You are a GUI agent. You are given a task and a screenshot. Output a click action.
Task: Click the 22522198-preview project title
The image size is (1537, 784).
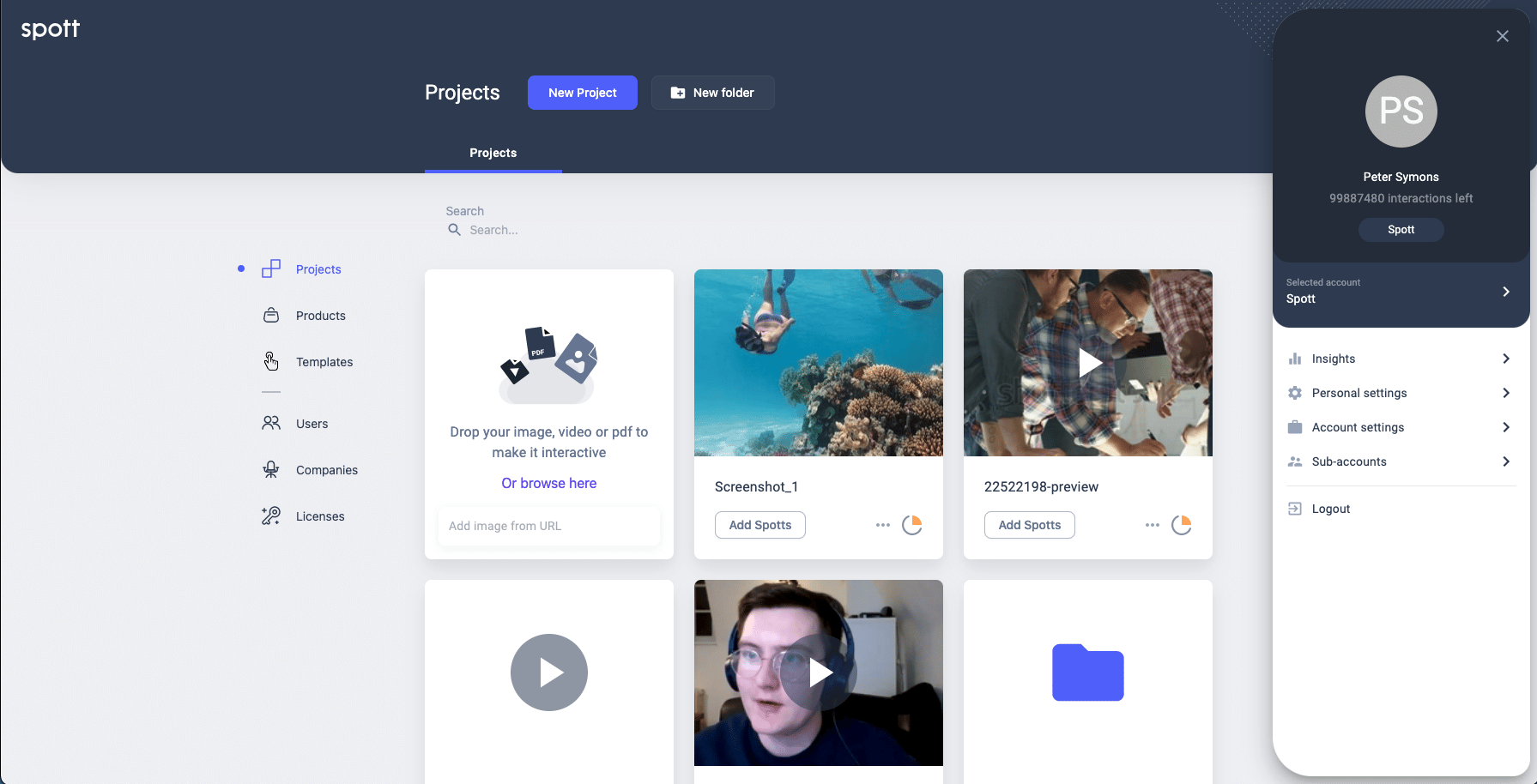1041,486
